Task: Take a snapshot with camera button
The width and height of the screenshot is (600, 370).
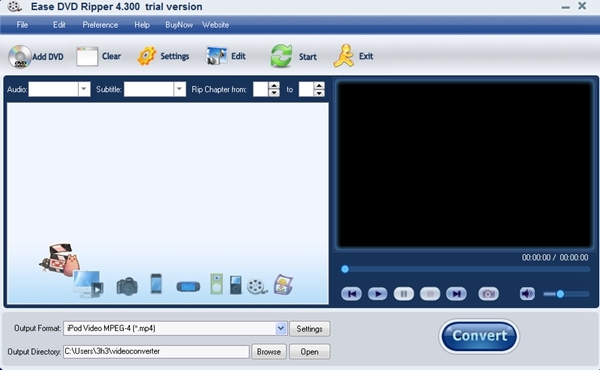Action: pyautogui.click(x=488, y=294)
